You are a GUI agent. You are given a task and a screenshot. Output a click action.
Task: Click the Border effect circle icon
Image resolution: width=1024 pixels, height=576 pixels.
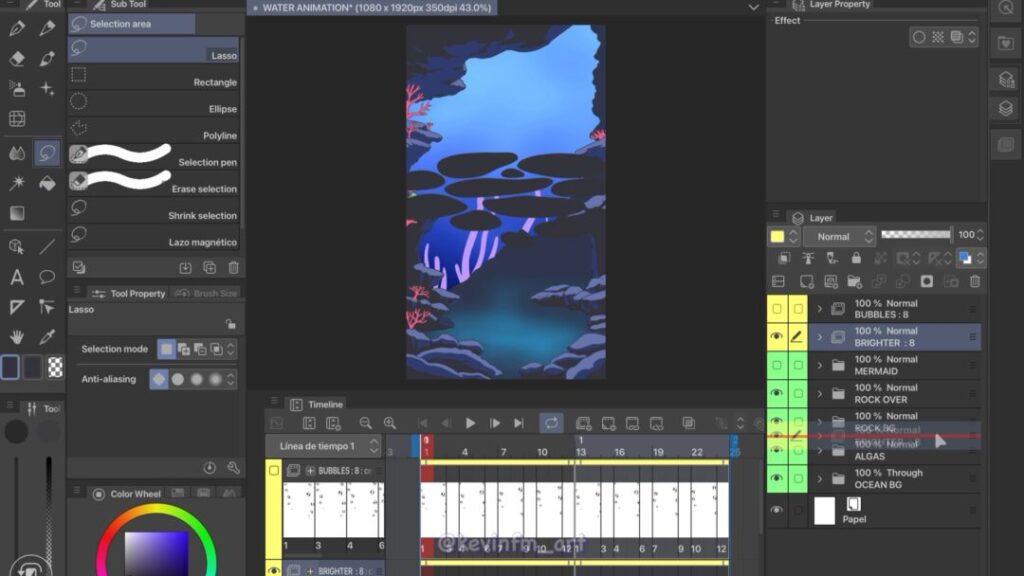[x=919, y=37]
